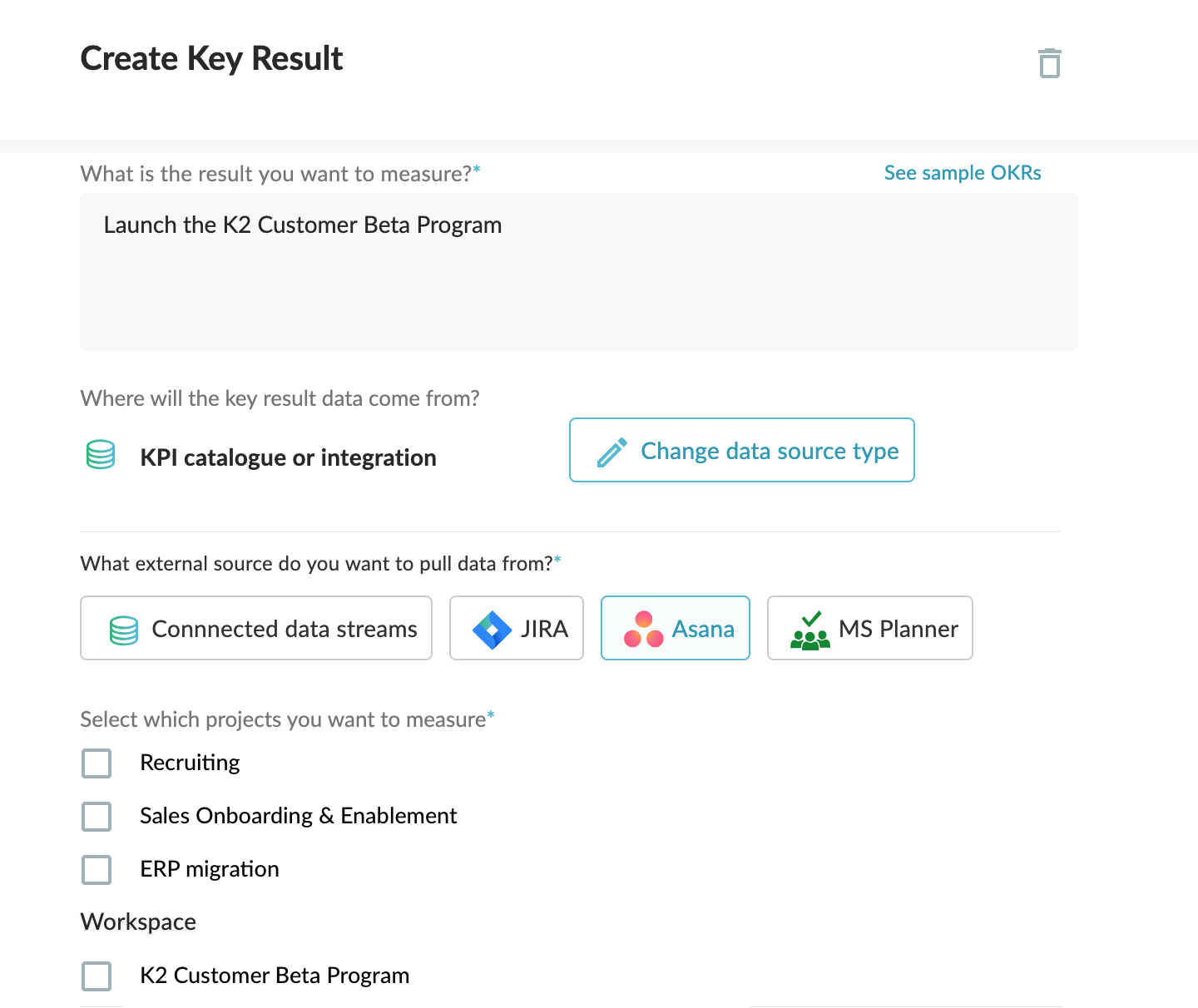The height and width of the screenshot is (1008, 1198).
Task: Click the ERP migration project name
Action: click(210, 869)
